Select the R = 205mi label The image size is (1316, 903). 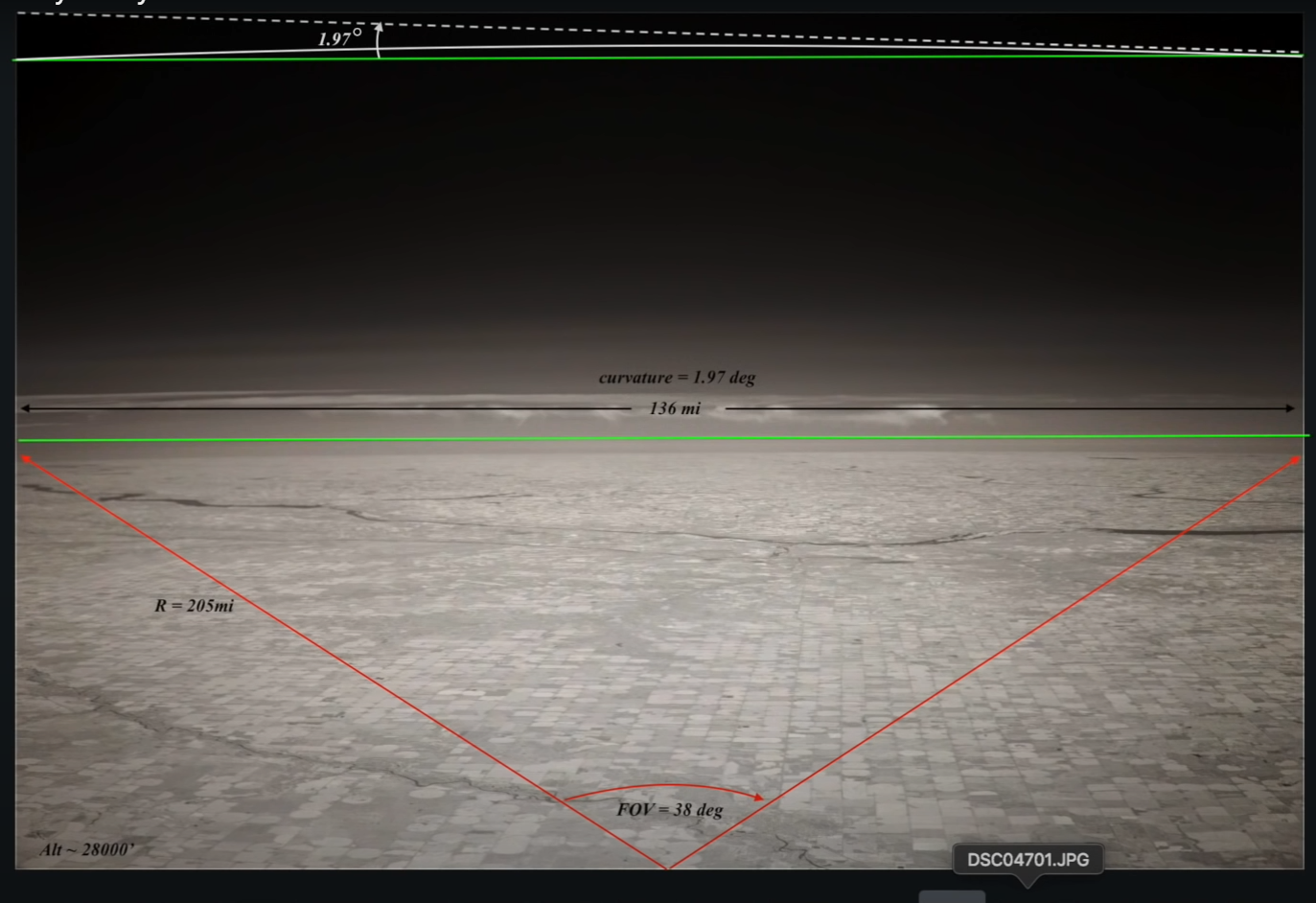click(196, 607)
